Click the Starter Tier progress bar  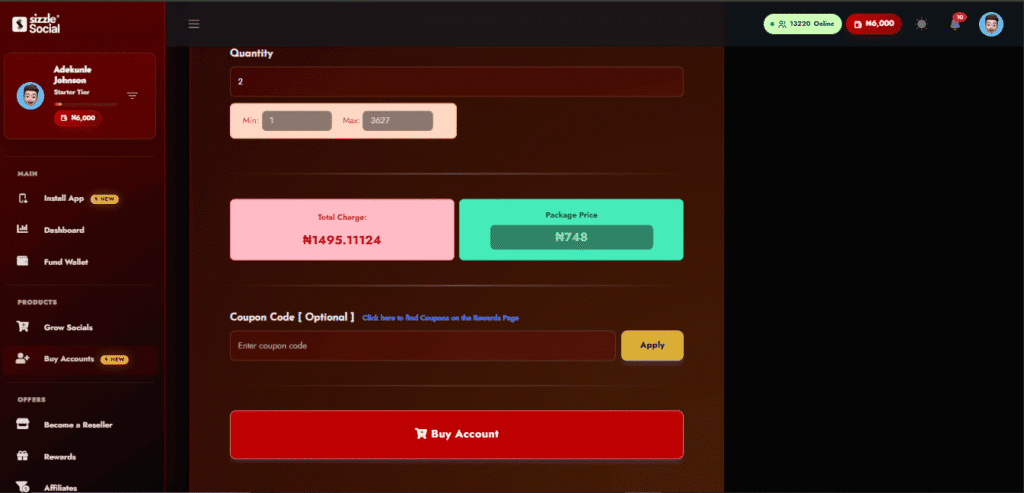click(x=86, y=104)
